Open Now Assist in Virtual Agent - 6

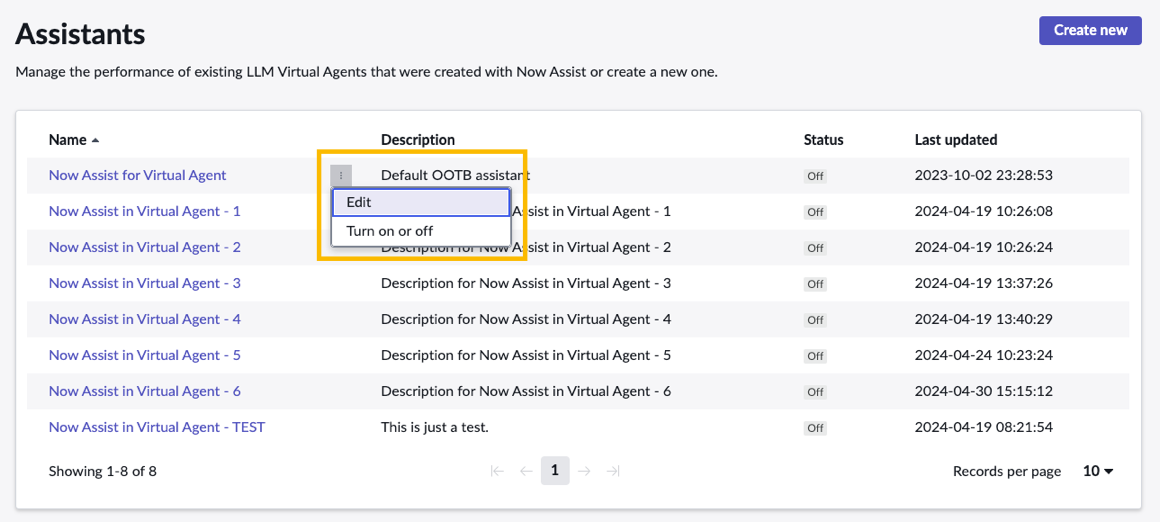144,390
